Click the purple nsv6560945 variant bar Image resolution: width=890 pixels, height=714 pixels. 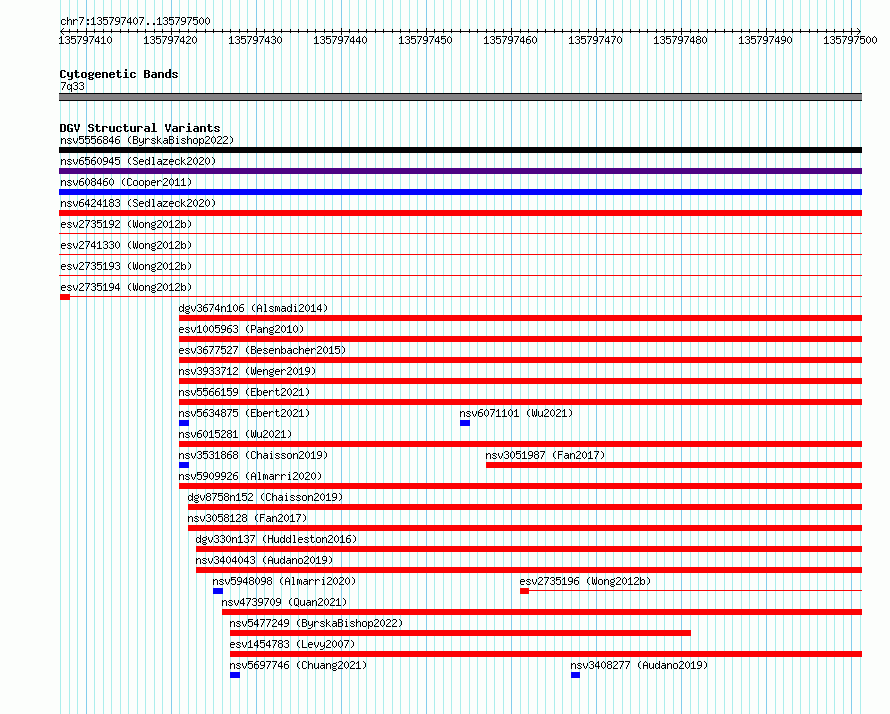coord(460,171)
